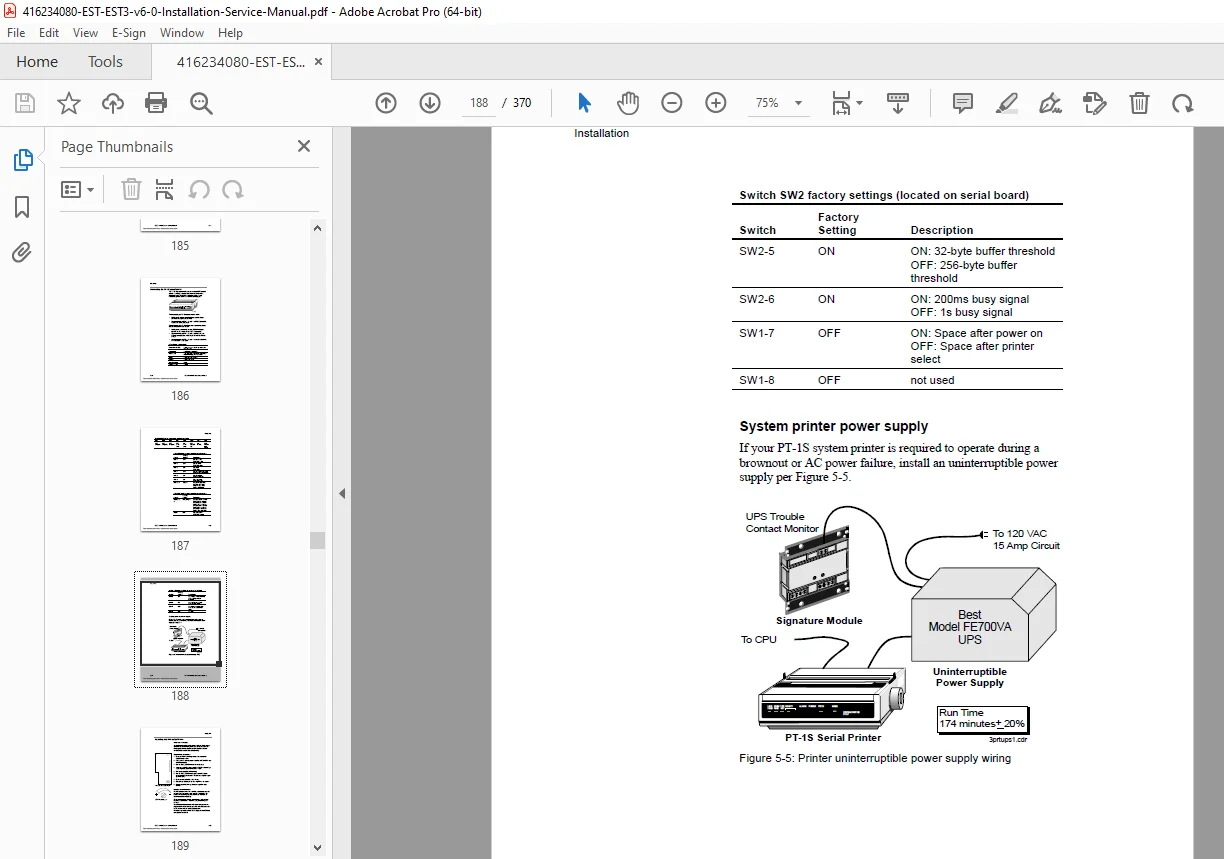Click the SW1-7 switch table cell

click(757, 334)
